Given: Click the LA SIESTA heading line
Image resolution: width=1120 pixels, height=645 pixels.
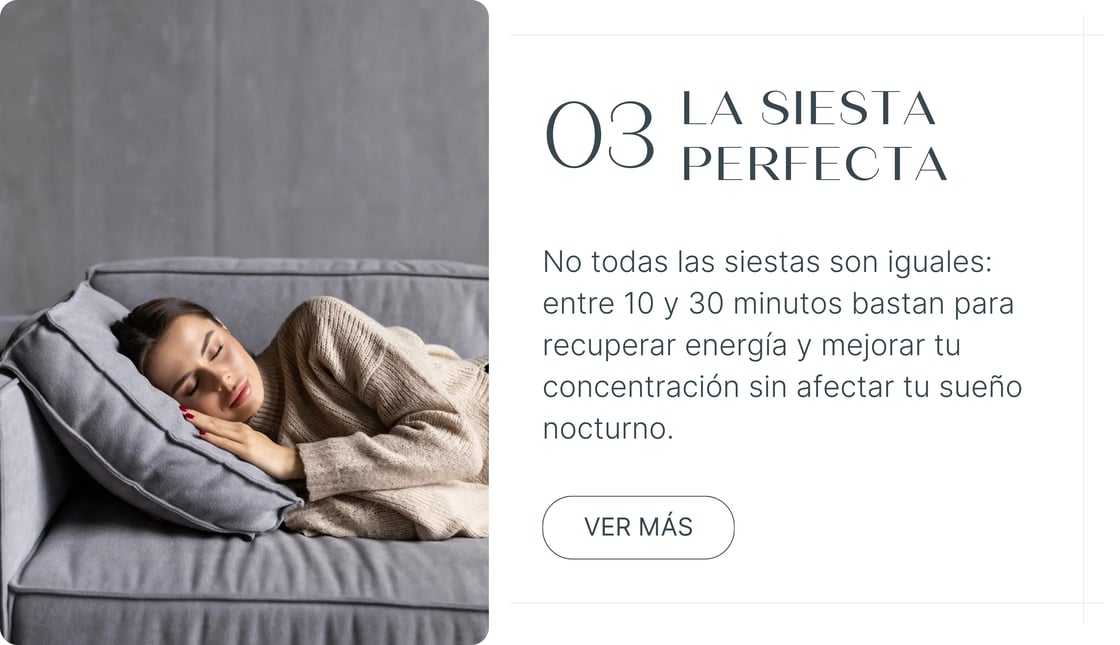Looking at the screenshot, I should [809, 109].
